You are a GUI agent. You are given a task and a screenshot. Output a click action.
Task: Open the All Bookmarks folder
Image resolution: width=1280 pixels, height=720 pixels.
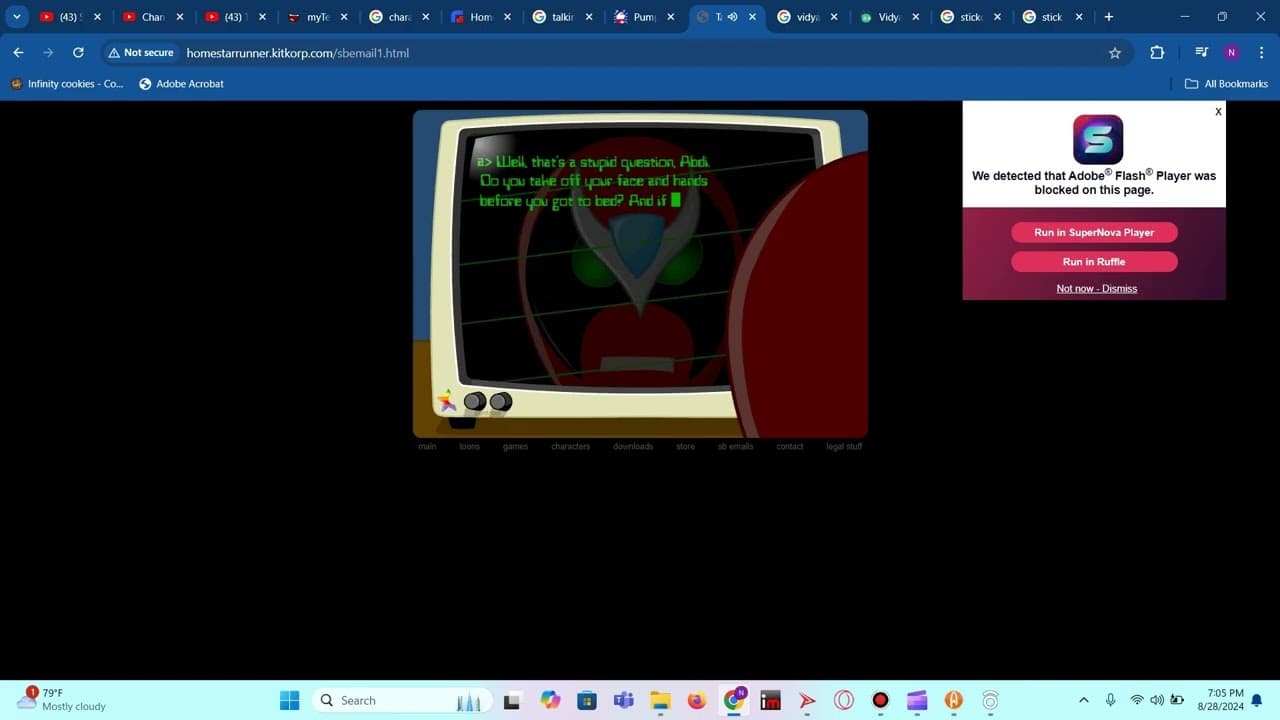[x=1226, y=84]
